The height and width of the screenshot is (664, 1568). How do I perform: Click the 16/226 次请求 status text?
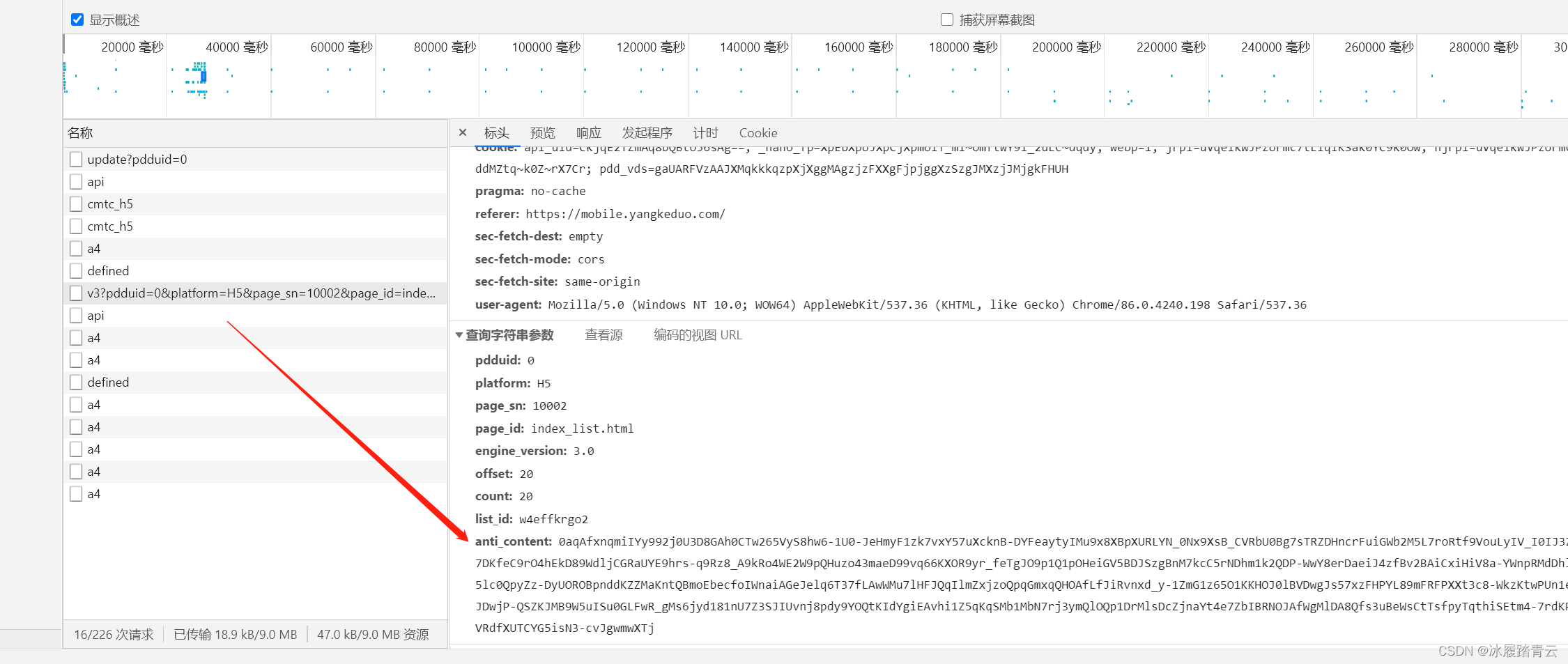tap(114, 635)
